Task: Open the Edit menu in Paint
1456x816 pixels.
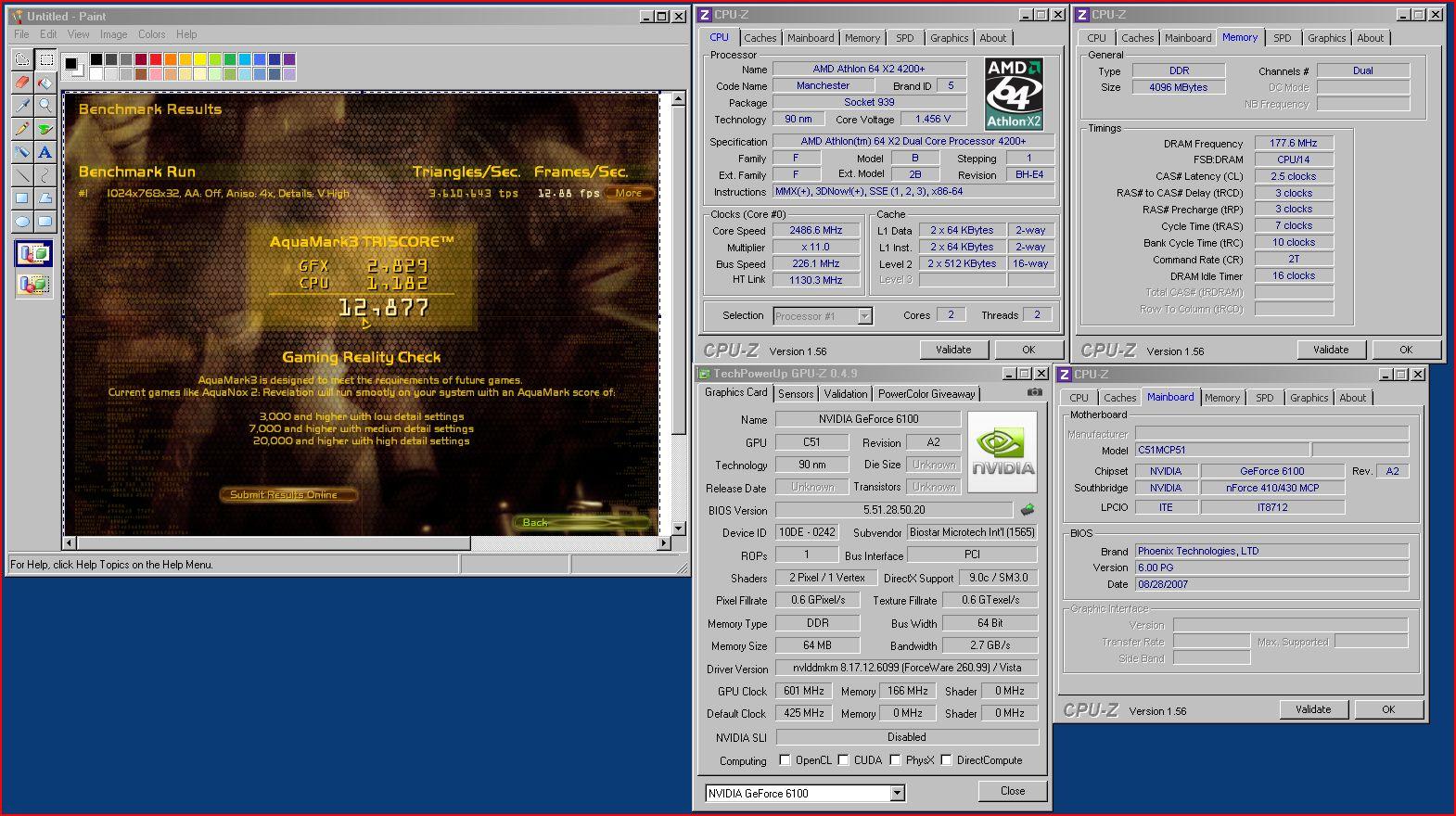Action: point(48,34)
